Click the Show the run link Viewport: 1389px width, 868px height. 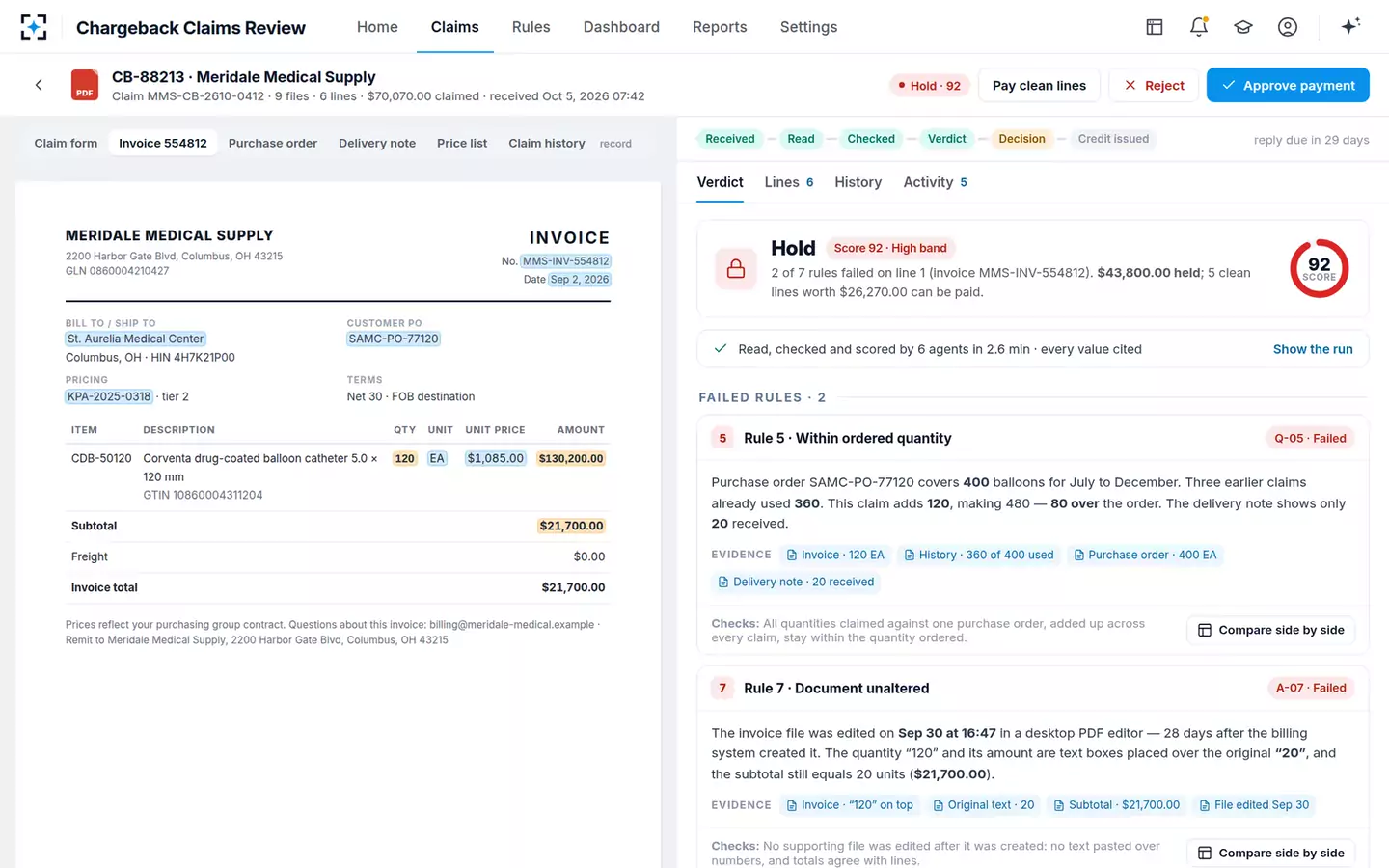click(1313, 349)
